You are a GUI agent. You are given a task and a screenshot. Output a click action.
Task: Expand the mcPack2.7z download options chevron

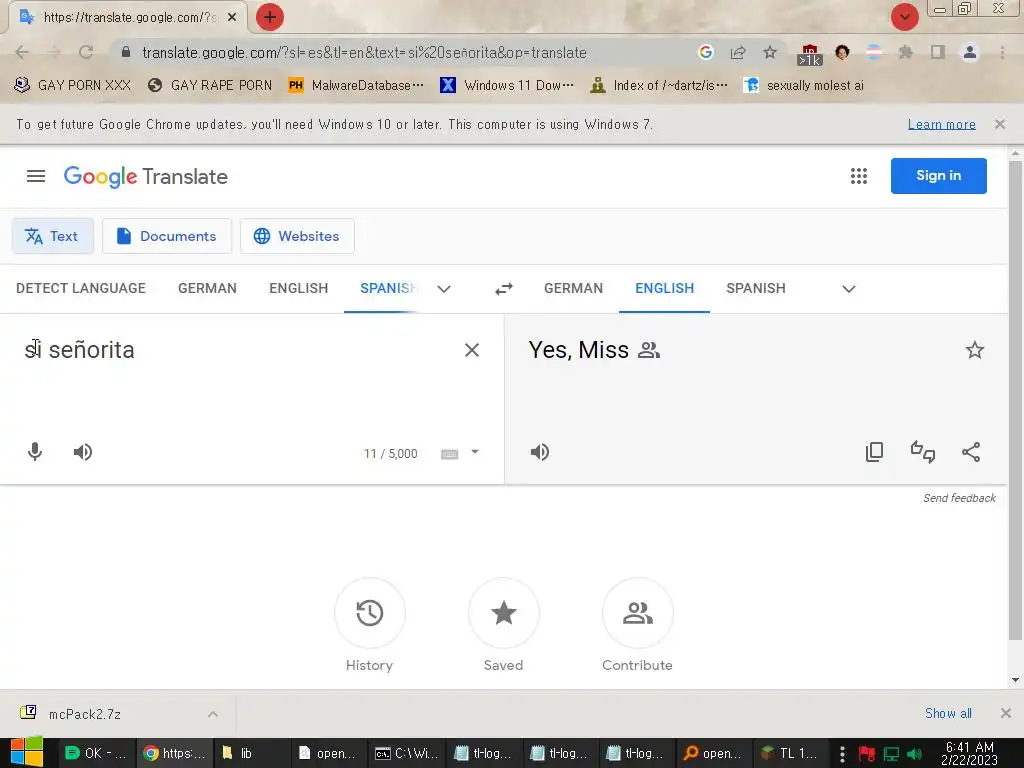(x=213, y=714)
